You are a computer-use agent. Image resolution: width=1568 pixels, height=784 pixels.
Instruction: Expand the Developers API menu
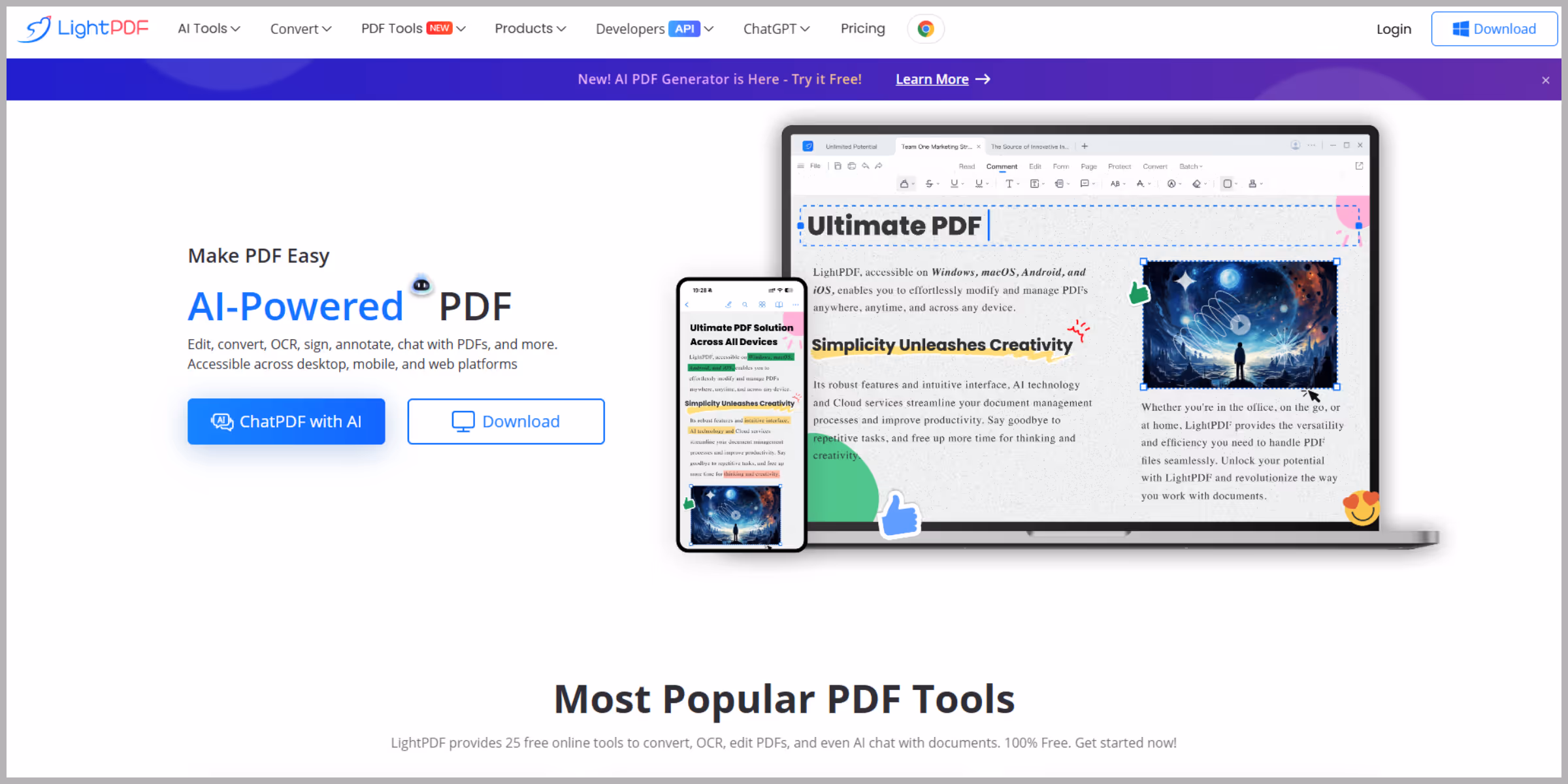(655, 29)
